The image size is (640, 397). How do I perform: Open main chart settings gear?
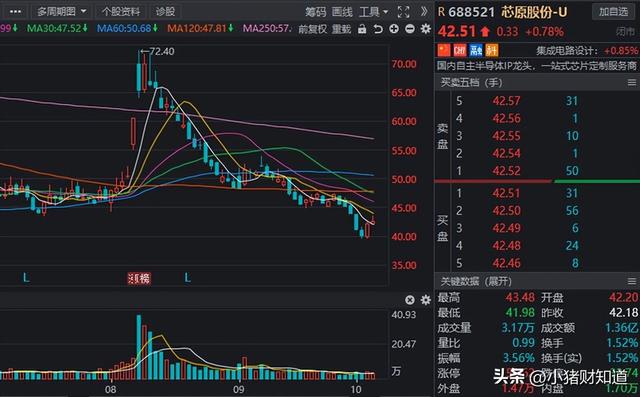point(425,29)
